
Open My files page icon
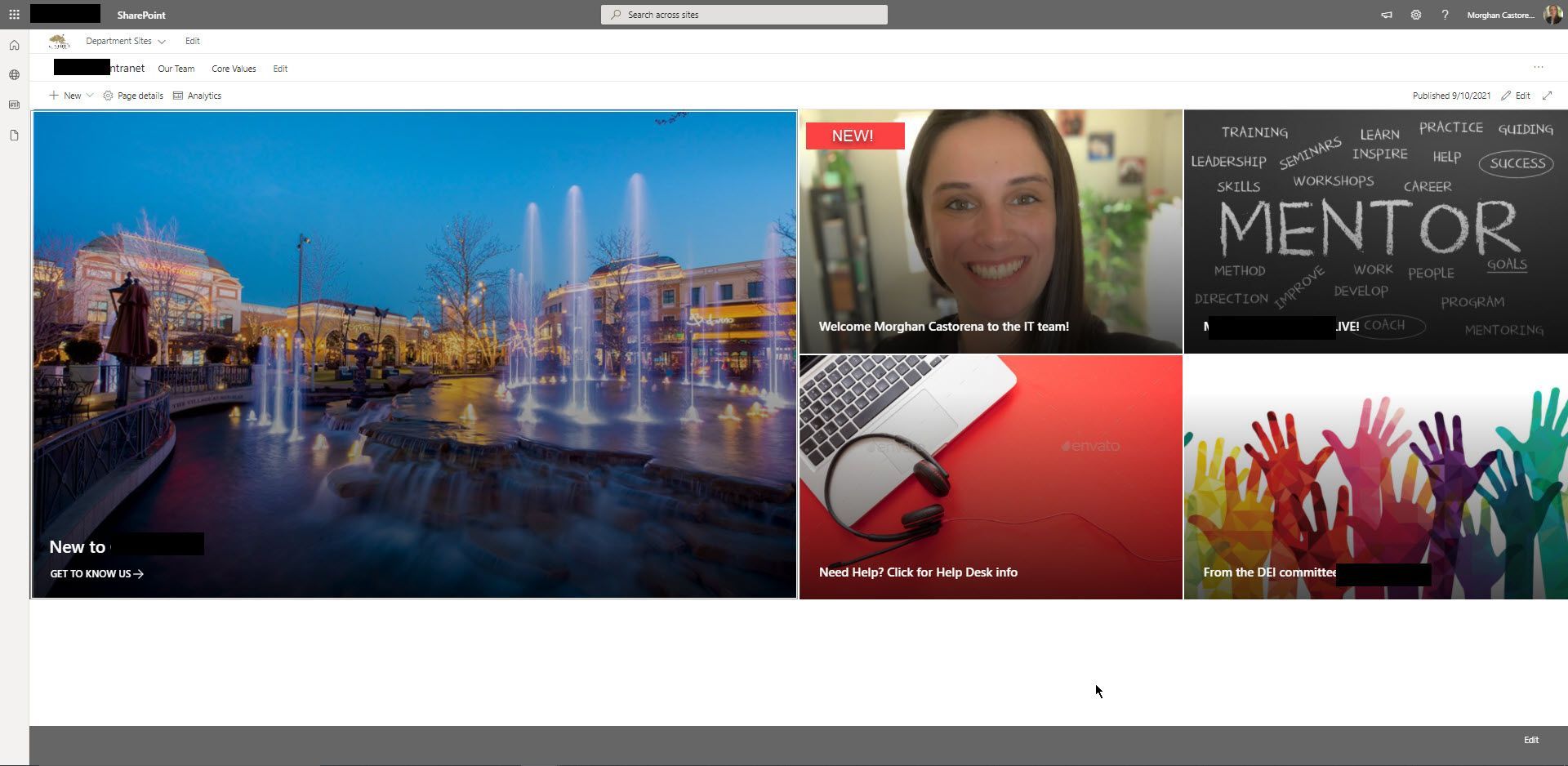click(14, 136)
